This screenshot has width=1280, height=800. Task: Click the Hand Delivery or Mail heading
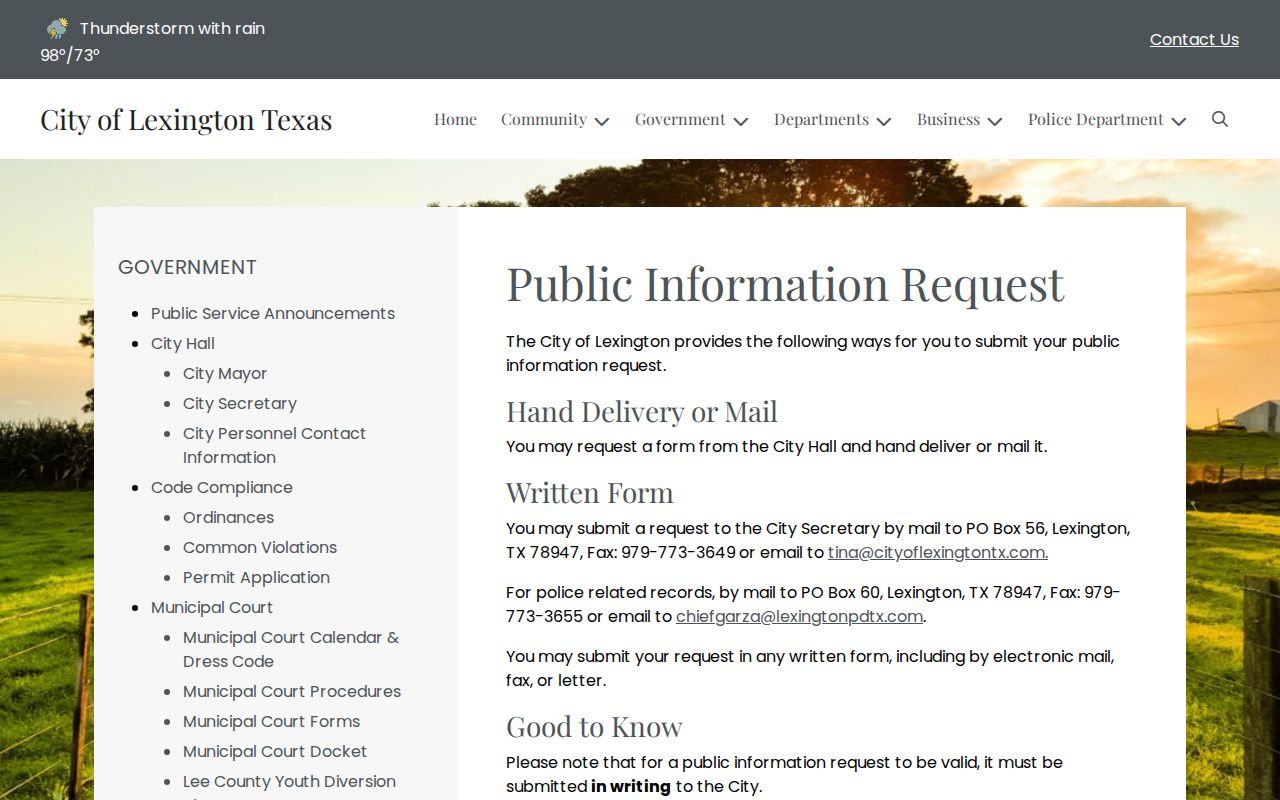pyautogui.click(x=642, y=411)
